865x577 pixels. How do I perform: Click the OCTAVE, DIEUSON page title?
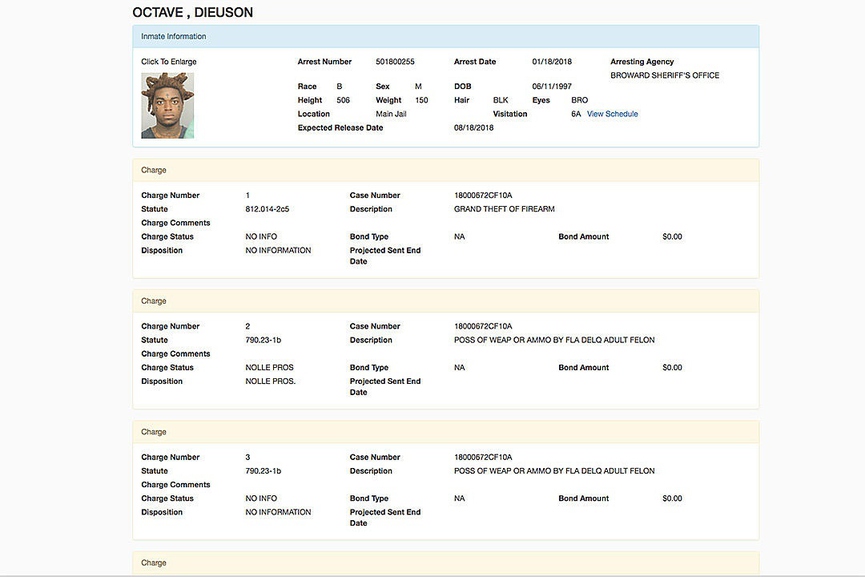(193, 12)
